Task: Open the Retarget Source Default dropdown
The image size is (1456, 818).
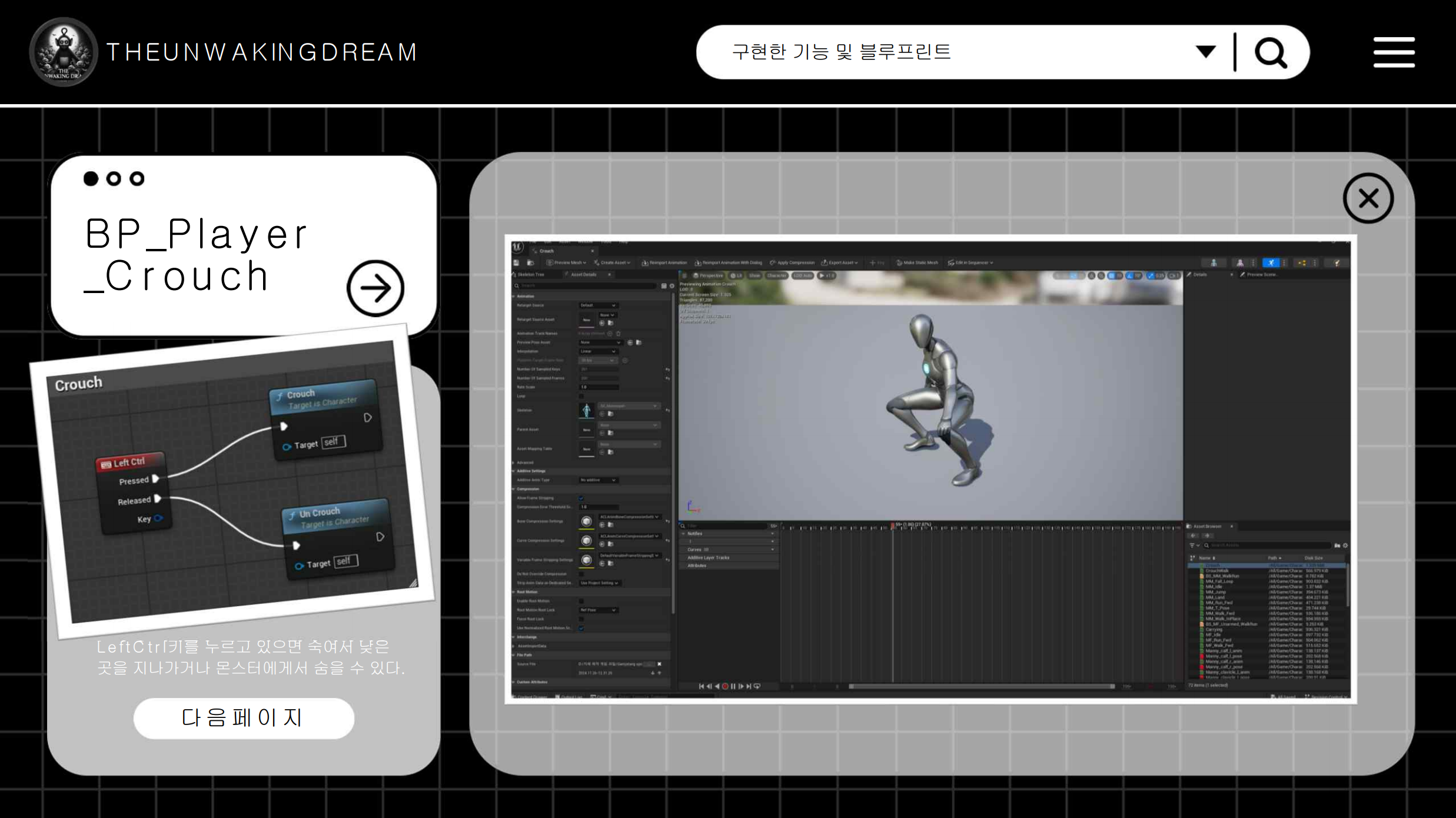Action: pos(598,305)
